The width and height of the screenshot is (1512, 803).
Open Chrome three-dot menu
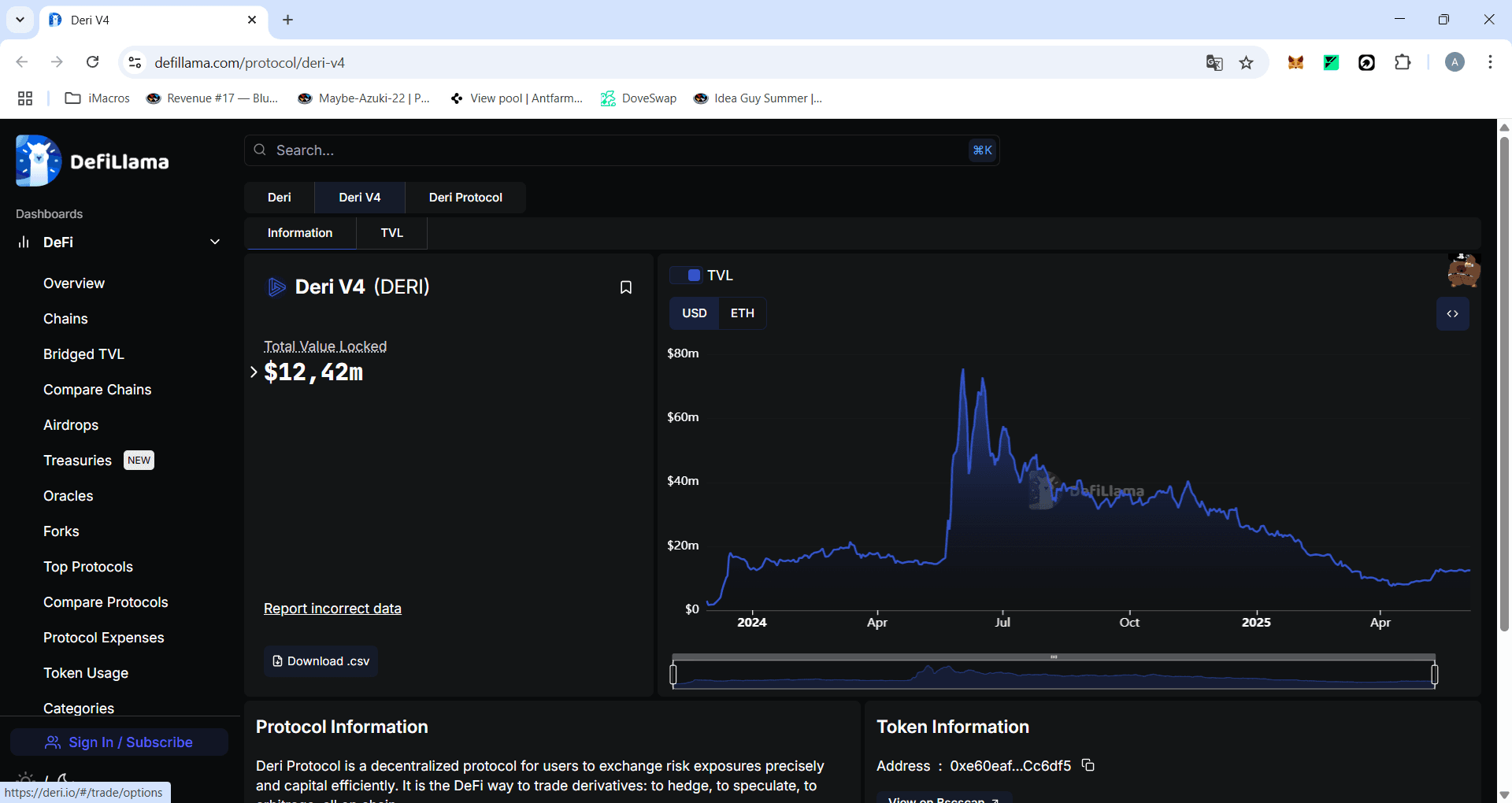[1490, 62]
